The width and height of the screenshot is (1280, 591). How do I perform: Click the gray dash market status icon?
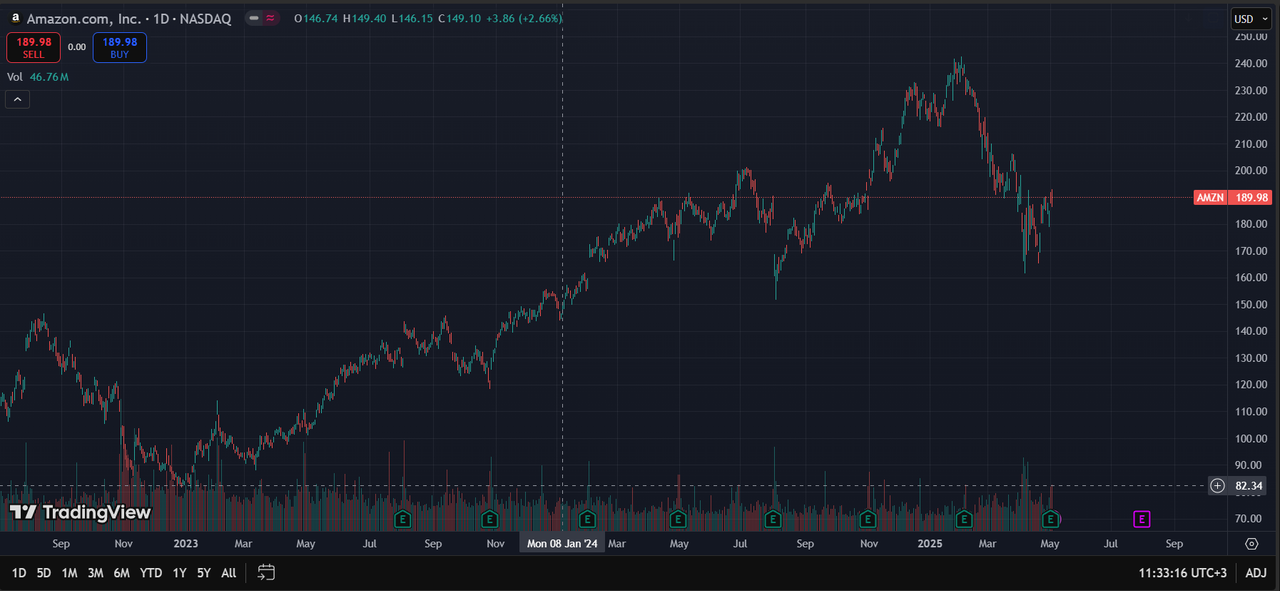[x=256, y=18]
